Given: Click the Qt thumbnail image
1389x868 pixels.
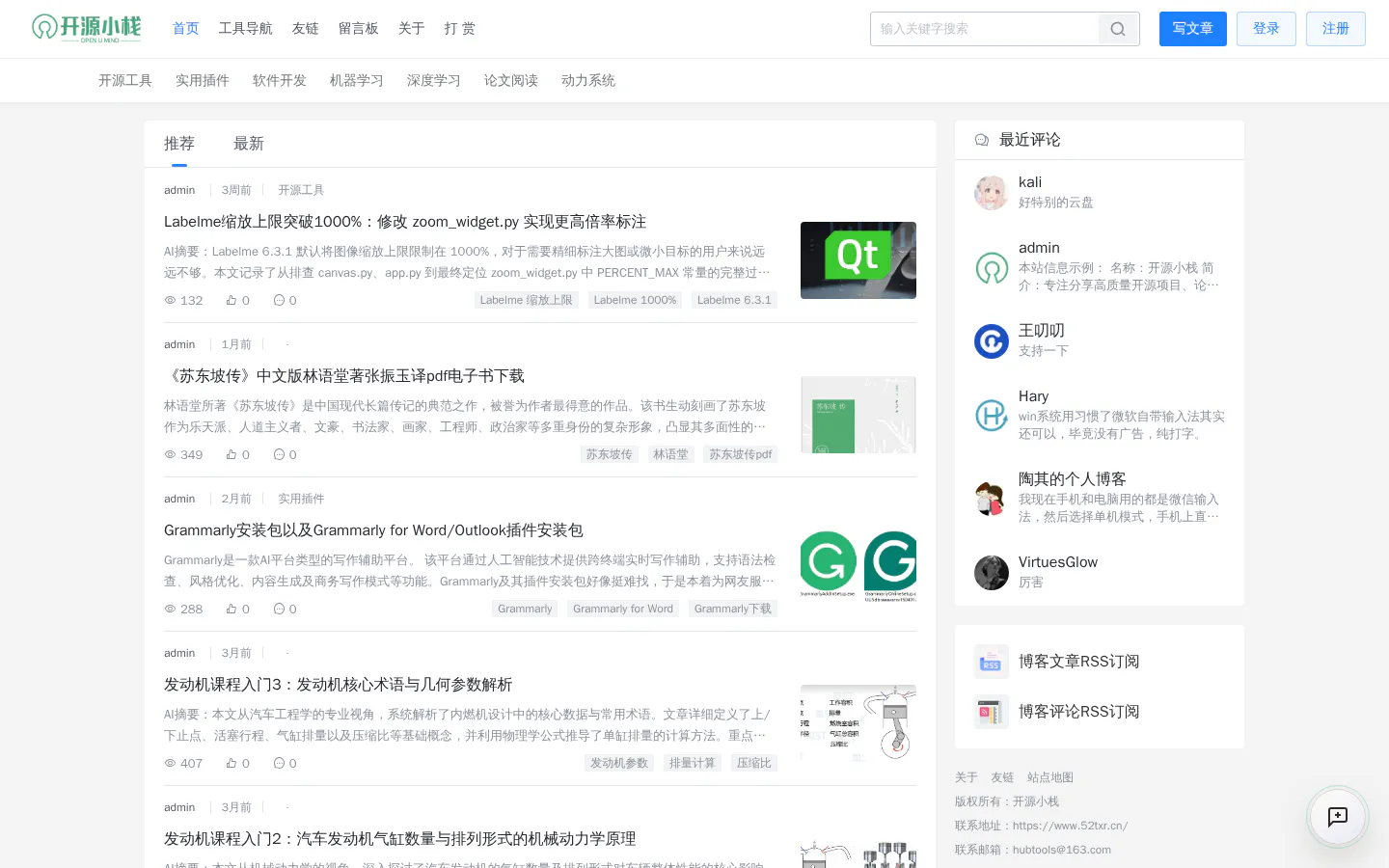Looking at the screenshot, I should pos(858,260).
